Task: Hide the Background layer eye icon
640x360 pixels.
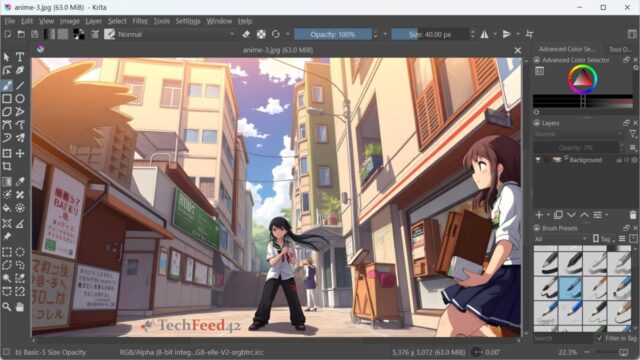Action: pyautogui.click(x=538, y=160)
